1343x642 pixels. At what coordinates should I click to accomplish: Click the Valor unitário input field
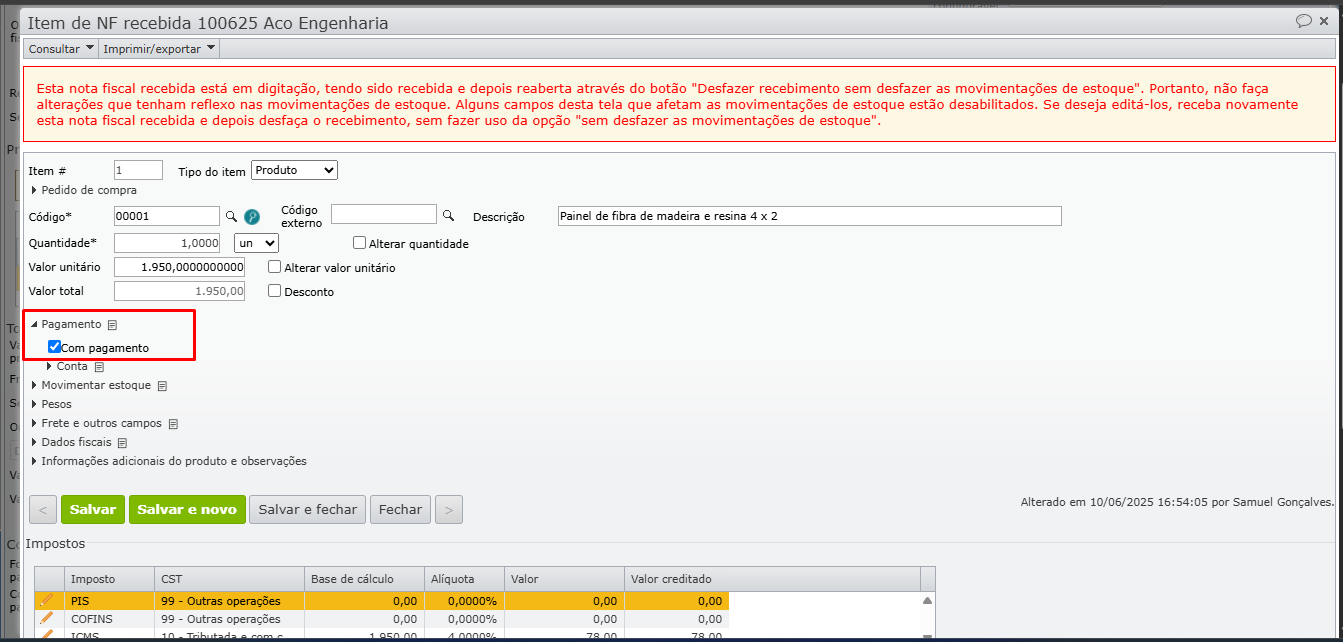pyautogui.click(x=179, y=267)
